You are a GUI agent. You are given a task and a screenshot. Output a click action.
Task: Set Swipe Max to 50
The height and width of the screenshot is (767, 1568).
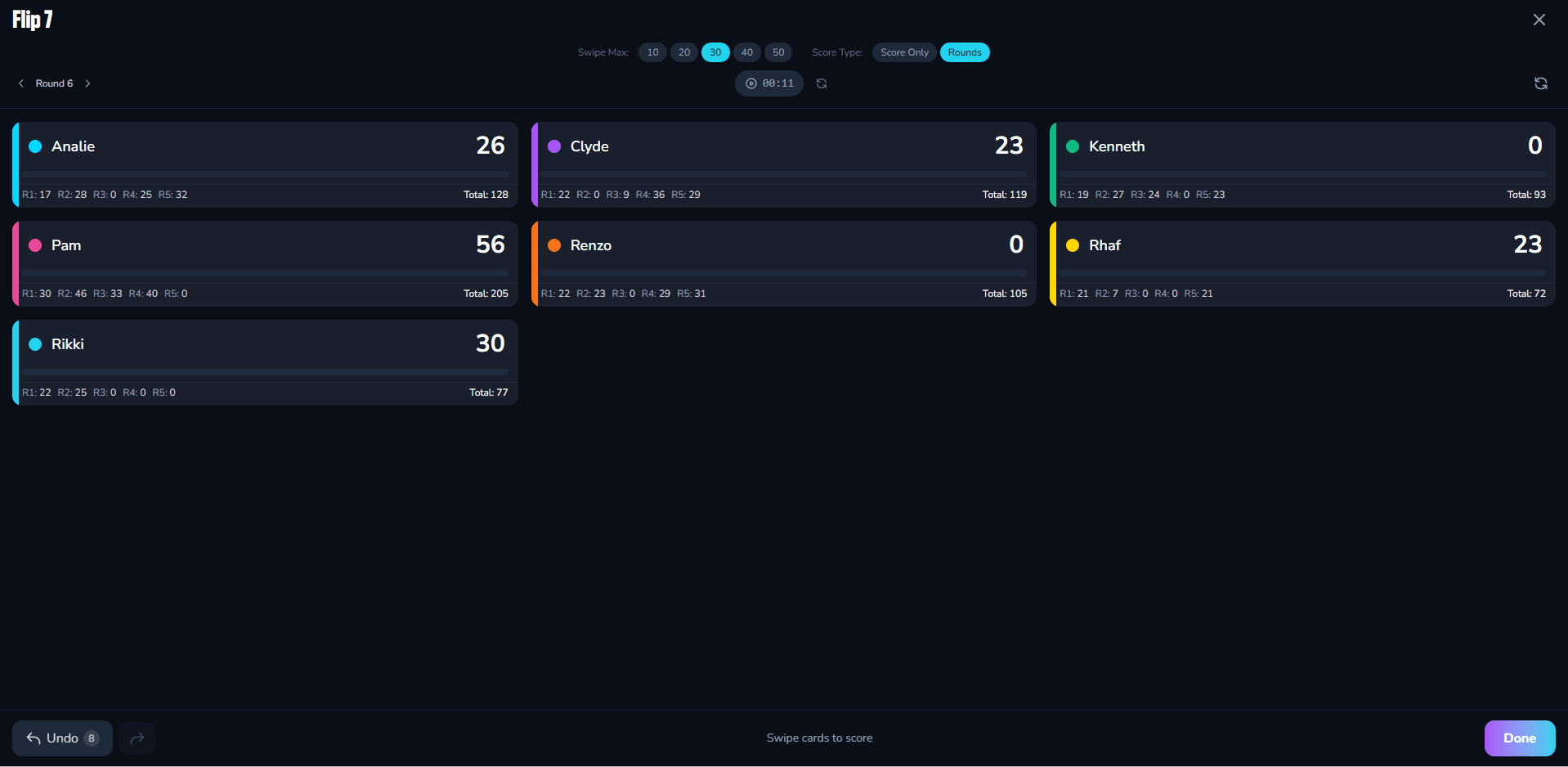click(777, 52)
